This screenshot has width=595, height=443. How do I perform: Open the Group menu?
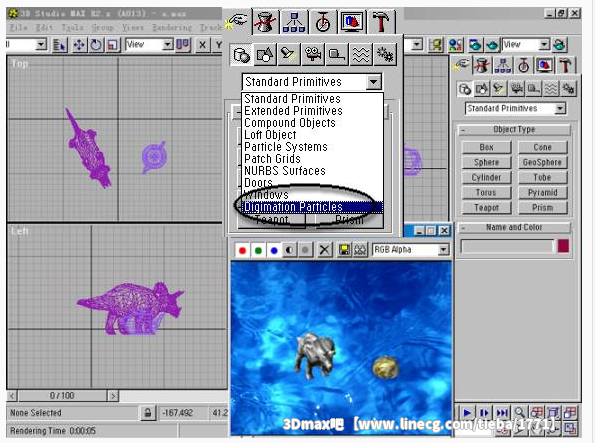click(x=102, y=27)
